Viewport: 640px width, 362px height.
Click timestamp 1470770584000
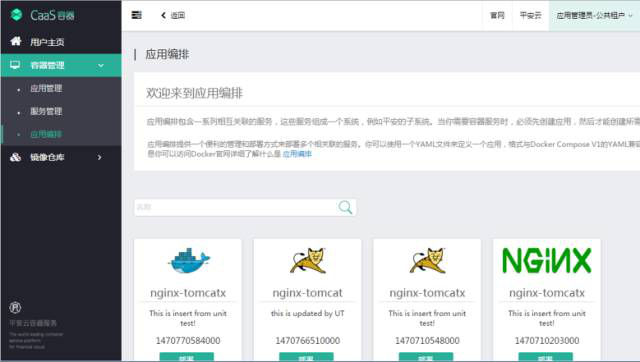pyautogui.click(x=188, y=340)
